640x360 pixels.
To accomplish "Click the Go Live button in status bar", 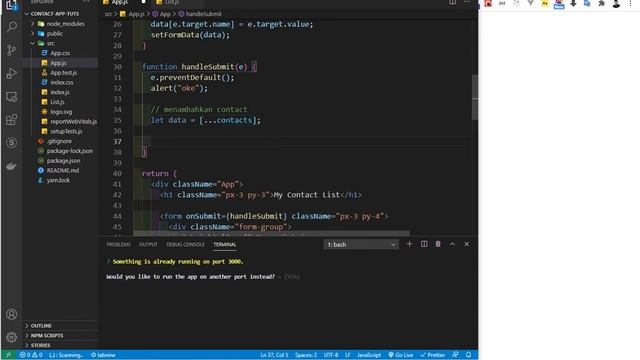I will tap(401, 355).
